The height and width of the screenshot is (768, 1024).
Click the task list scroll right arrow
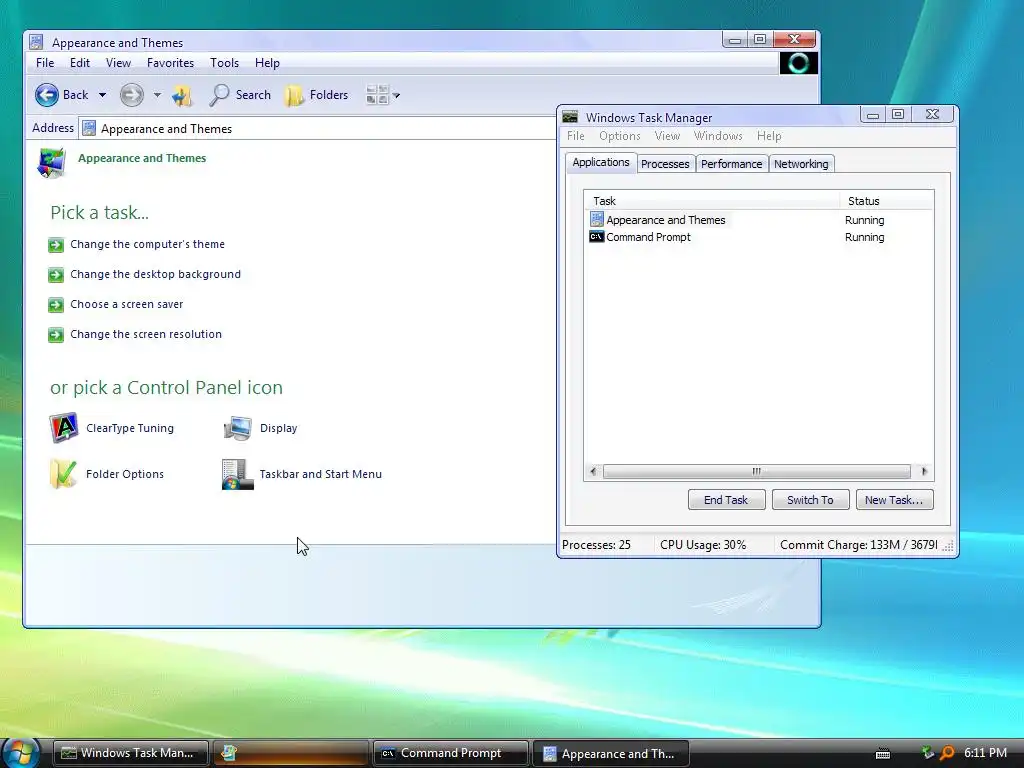click(923, 472)
